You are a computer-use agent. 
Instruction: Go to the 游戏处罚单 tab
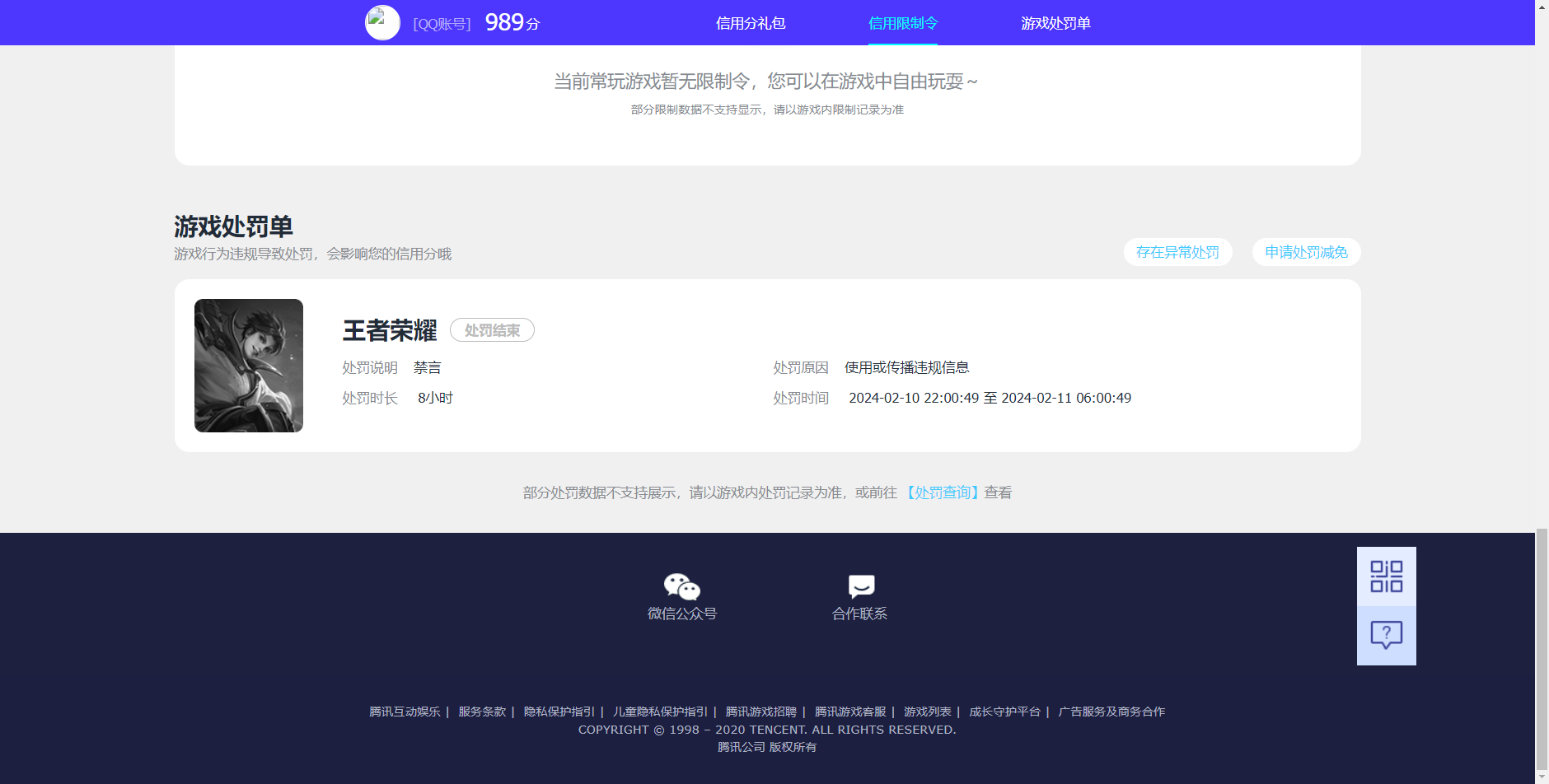click(x=1055, y=23)
